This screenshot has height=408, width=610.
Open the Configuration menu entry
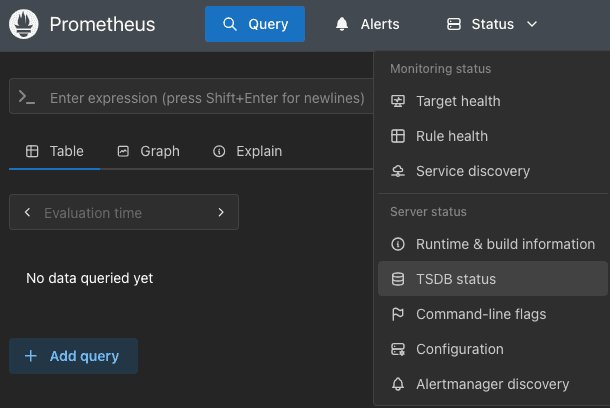tap(493, 349)
